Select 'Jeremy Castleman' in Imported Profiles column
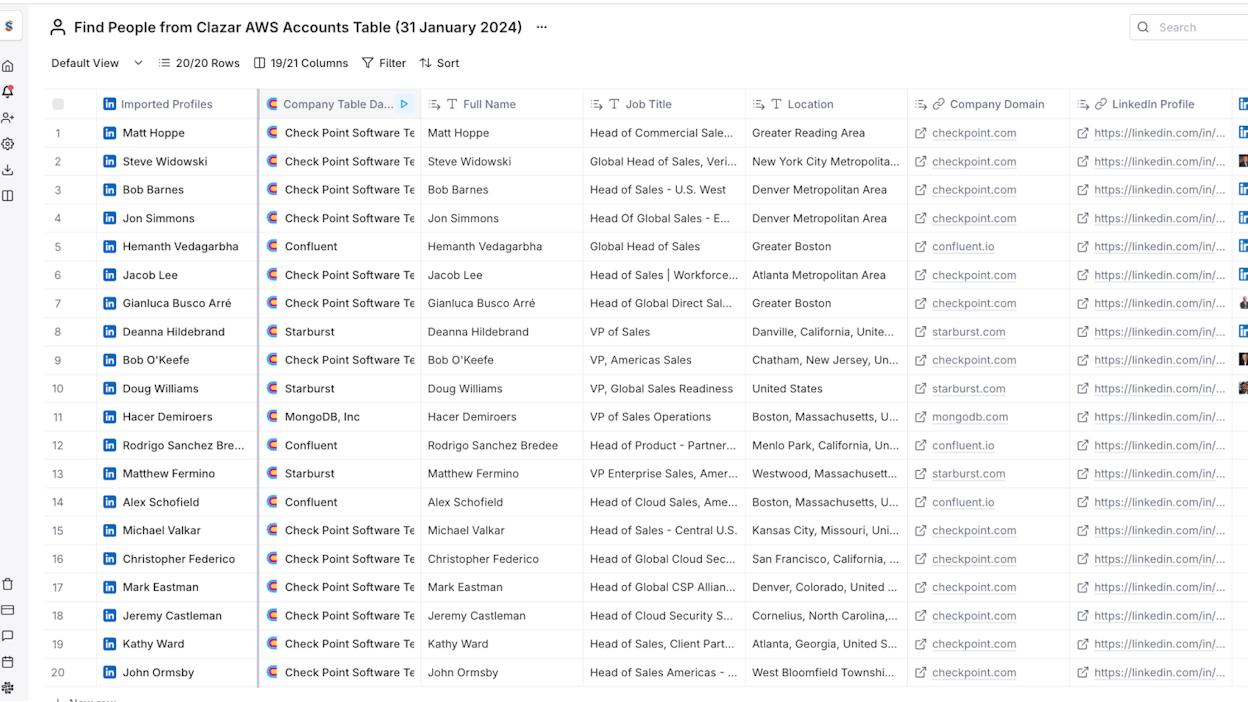This screenshot has height=702, width=1248. [177, 616]
